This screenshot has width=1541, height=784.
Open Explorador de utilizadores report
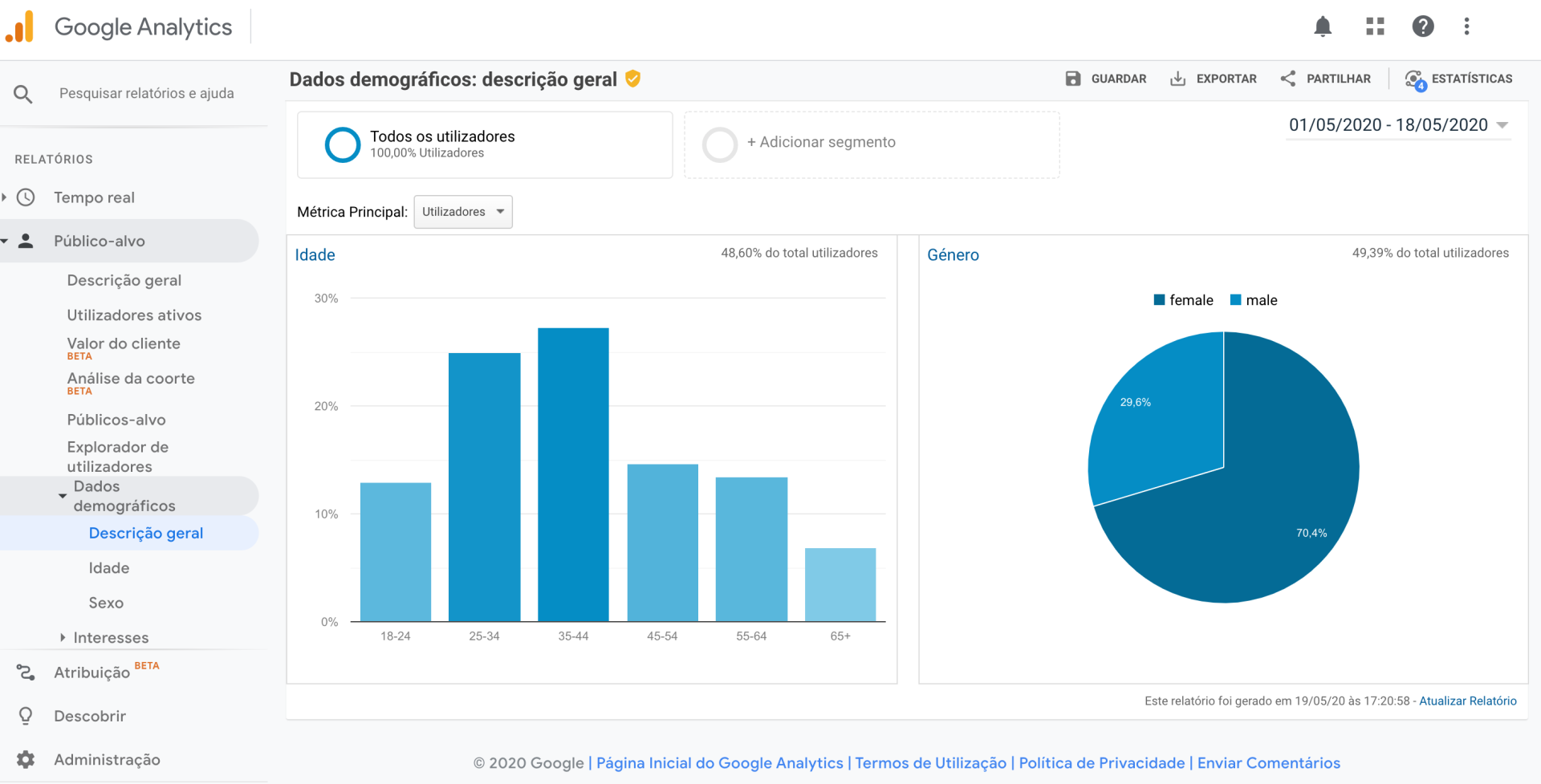pyautogui.click(x=118, y=457)
